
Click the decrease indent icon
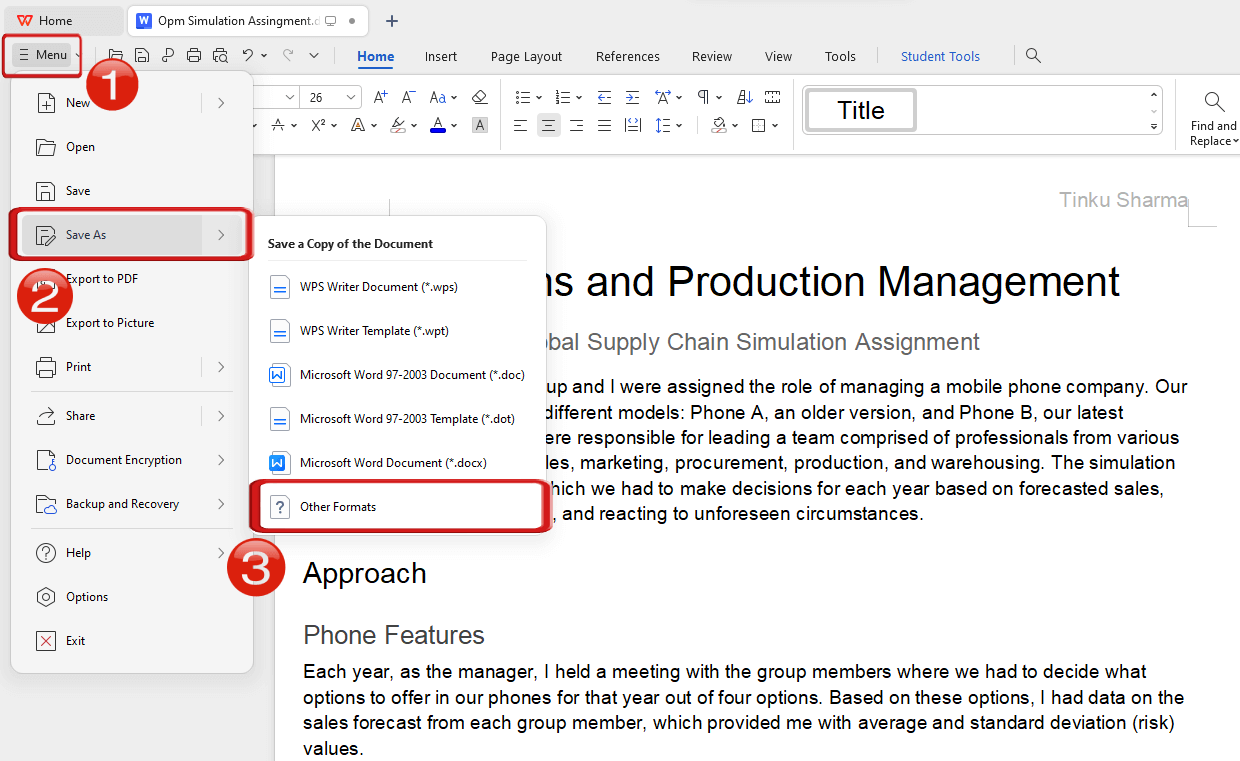[x=604, y=97]
